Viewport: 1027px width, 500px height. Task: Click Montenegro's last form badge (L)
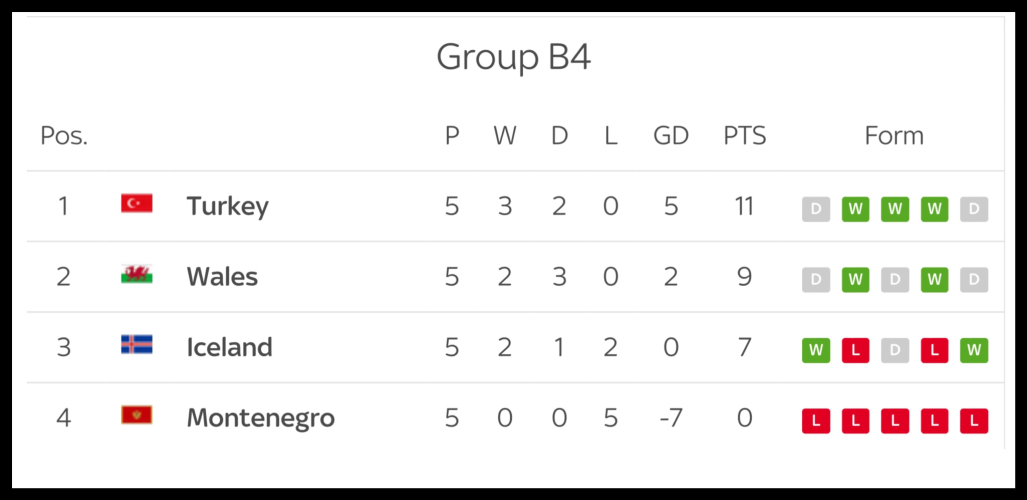(974, 421)
